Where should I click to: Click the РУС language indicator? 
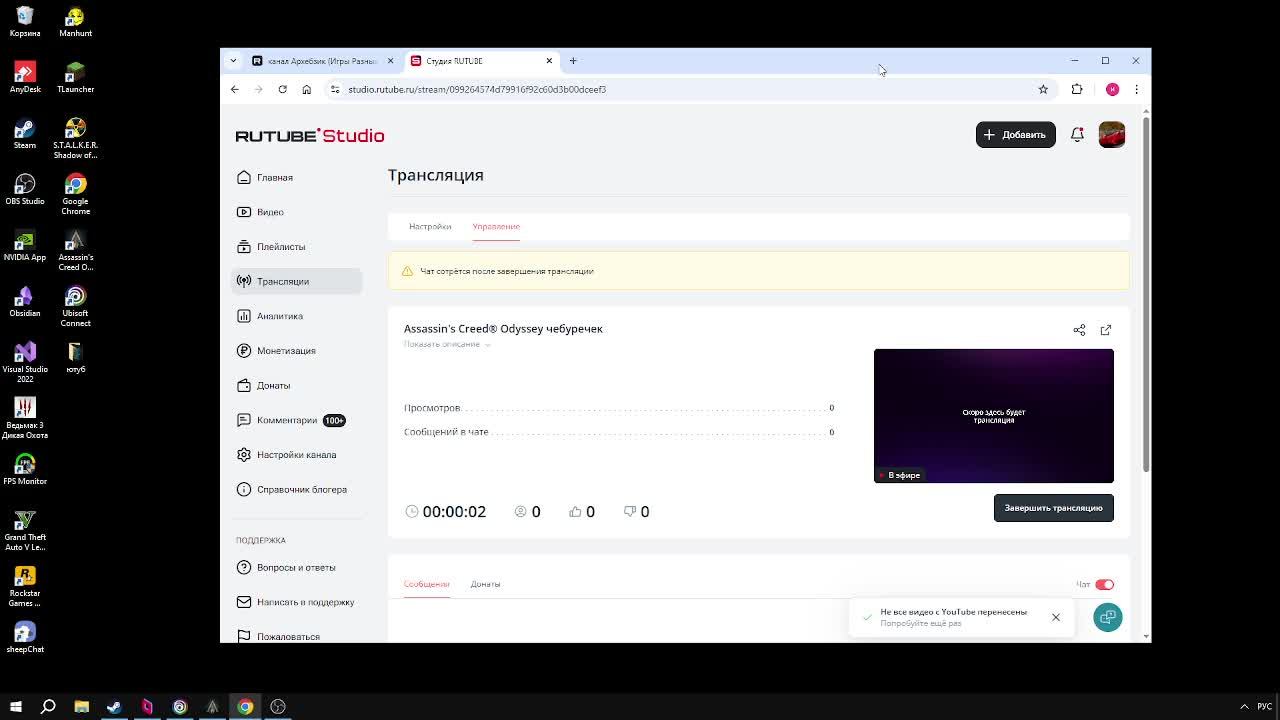[x=1265, y=707]
